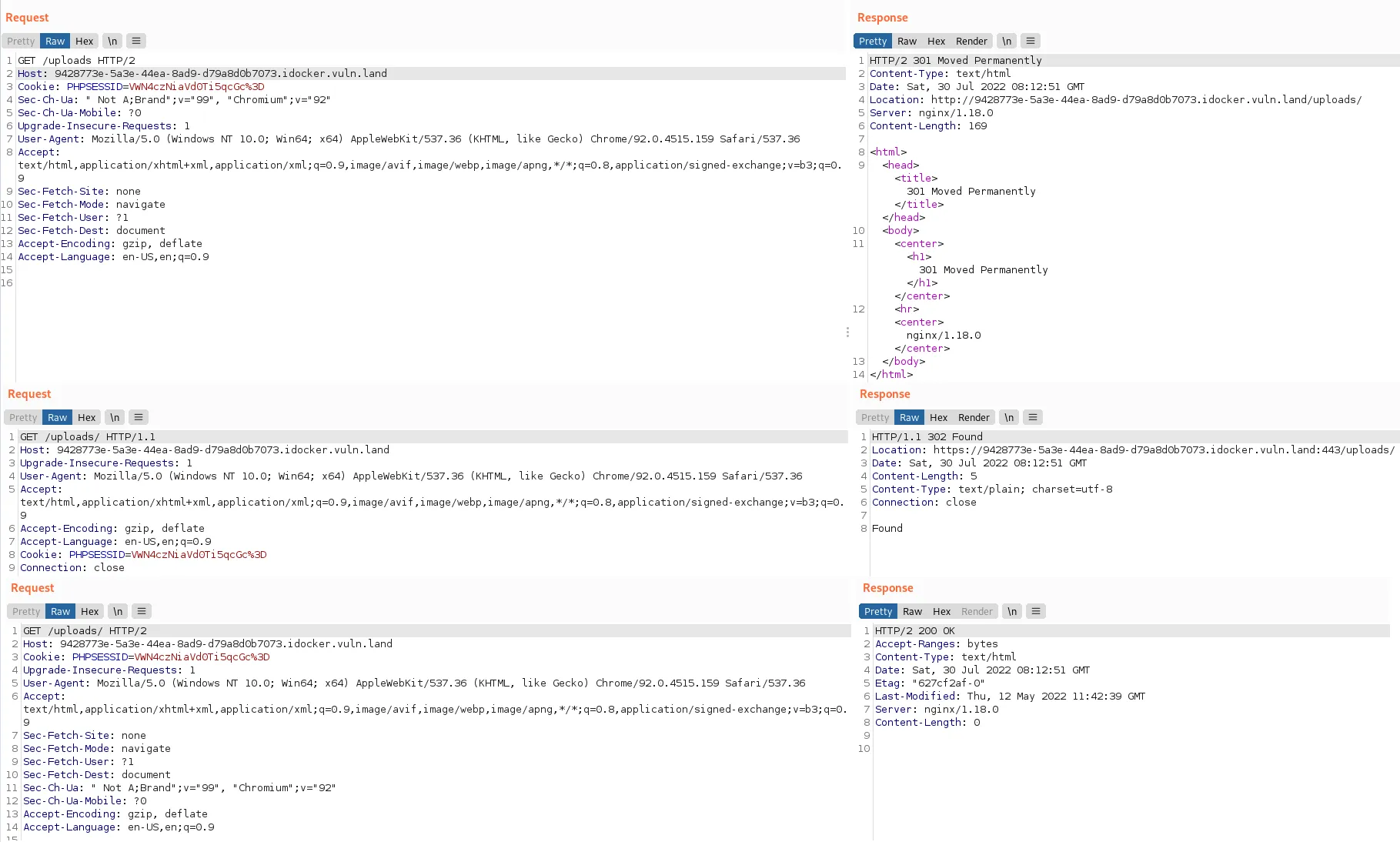Open the options menu icon in the 301 response panel
The width and height of the screenshot is (1400, 842).
1031,41
